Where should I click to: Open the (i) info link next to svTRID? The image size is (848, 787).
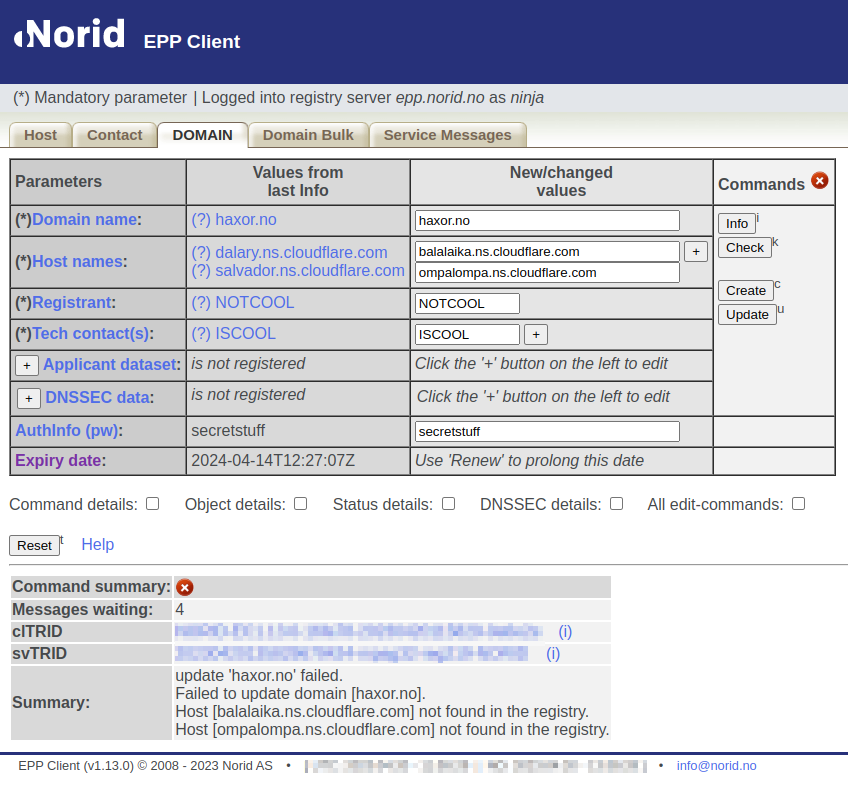553,654
